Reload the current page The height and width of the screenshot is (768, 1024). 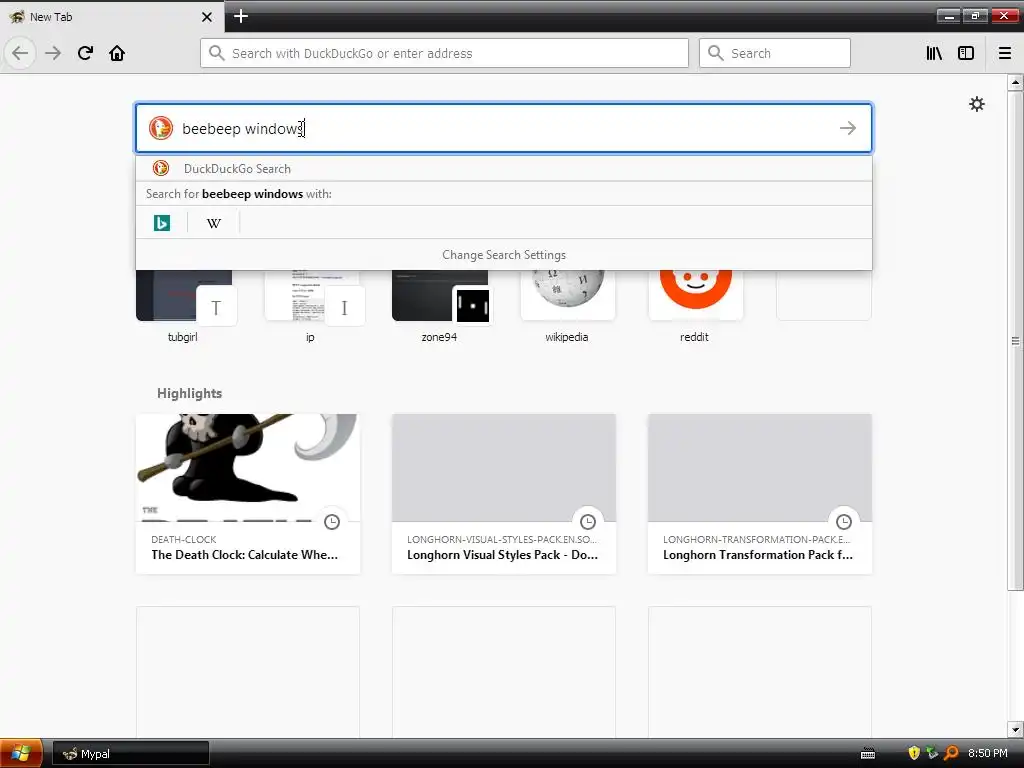click(x=85, y=53)
